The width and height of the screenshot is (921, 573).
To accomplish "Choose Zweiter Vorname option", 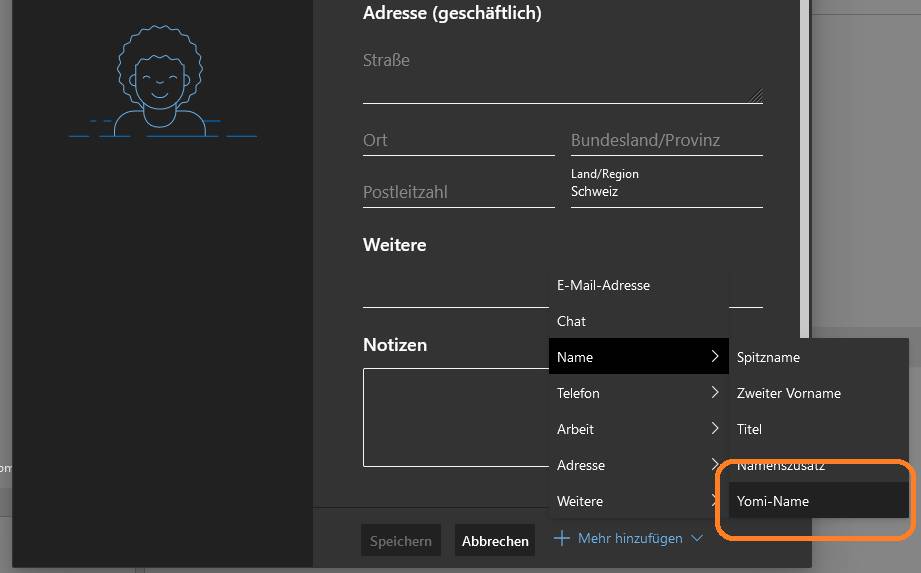I will click(x=788, y=393).
